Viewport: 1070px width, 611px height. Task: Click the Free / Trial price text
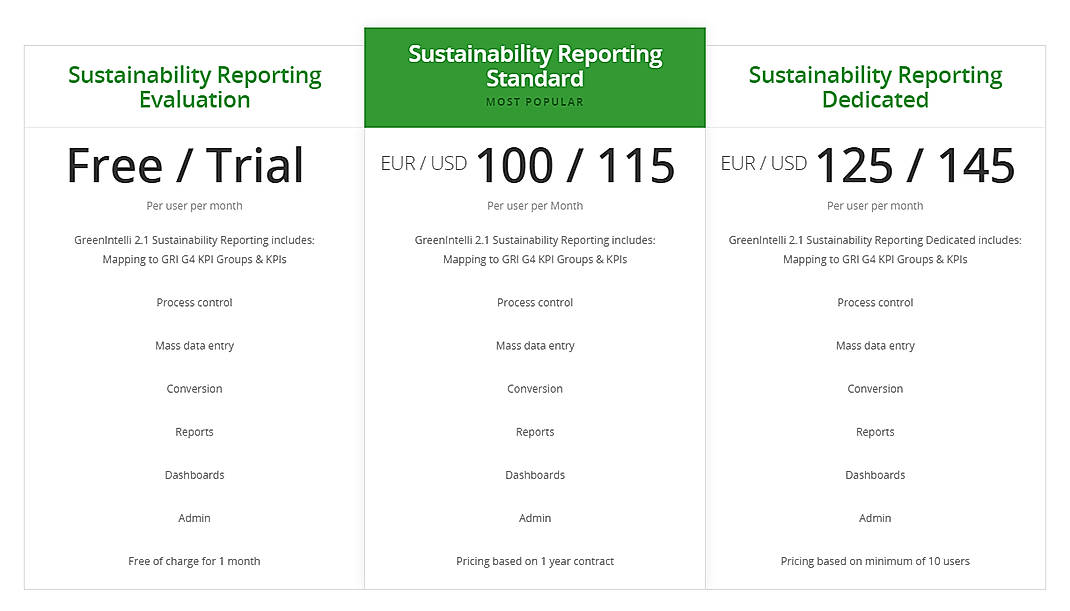(185, 166)
